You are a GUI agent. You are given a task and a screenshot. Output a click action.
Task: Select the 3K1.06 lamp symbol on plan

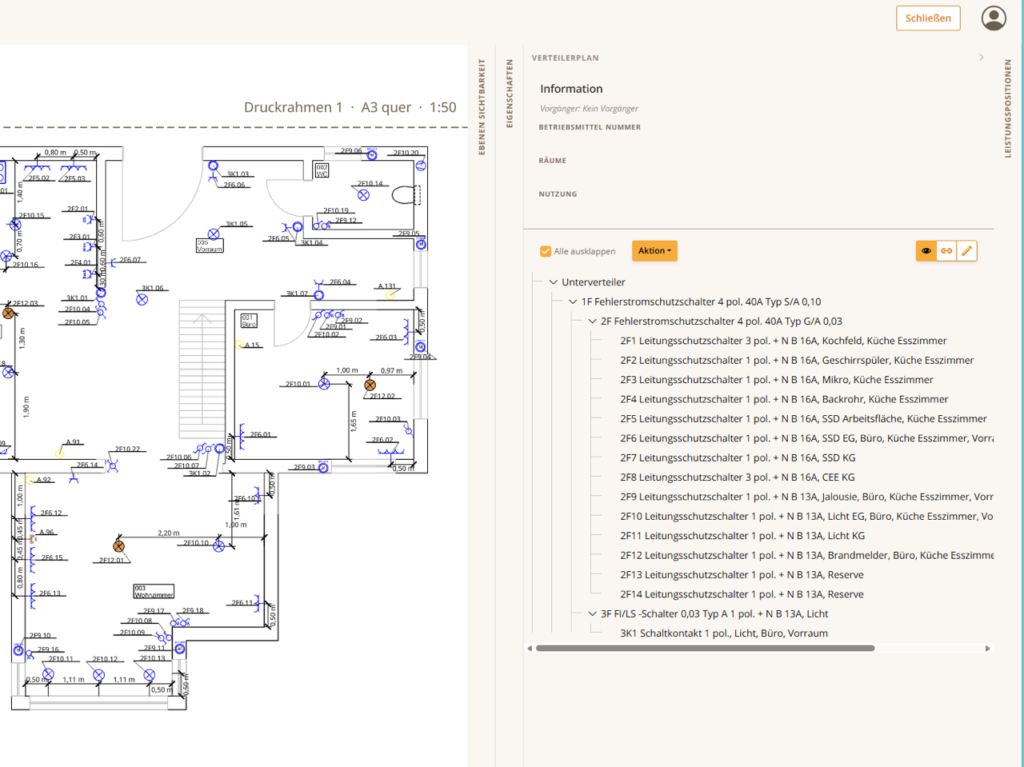pos(142,300)
